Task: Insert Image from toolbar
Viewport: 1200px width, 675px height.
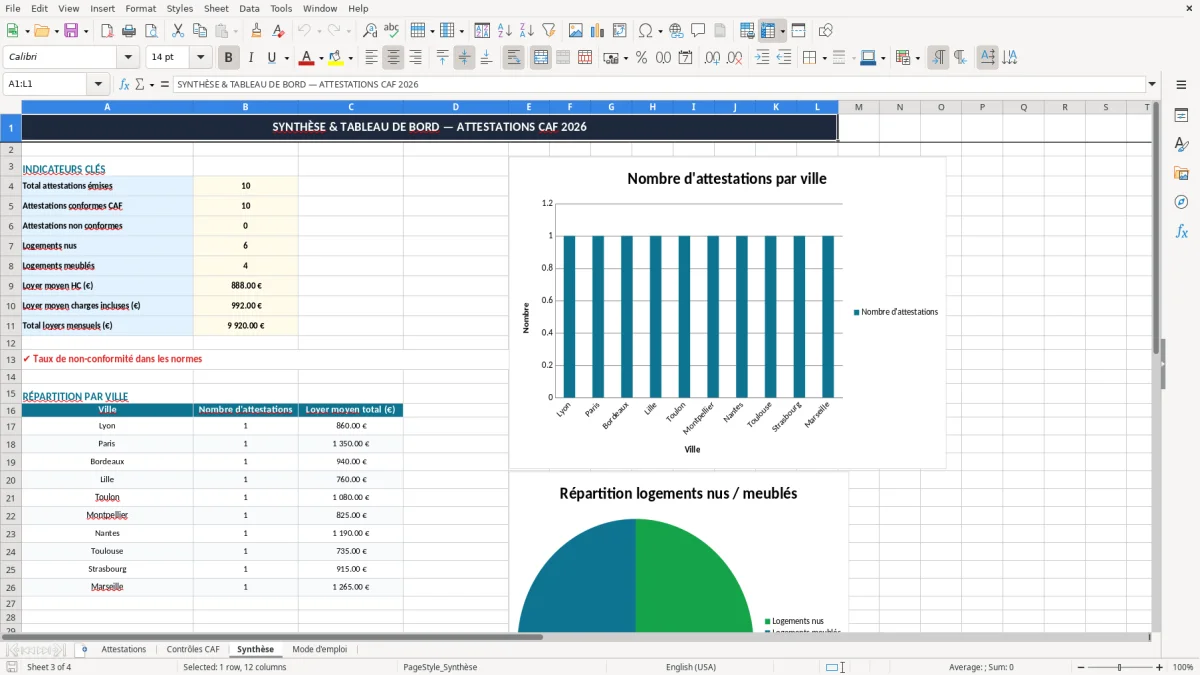Action: (x=576, y=31)
